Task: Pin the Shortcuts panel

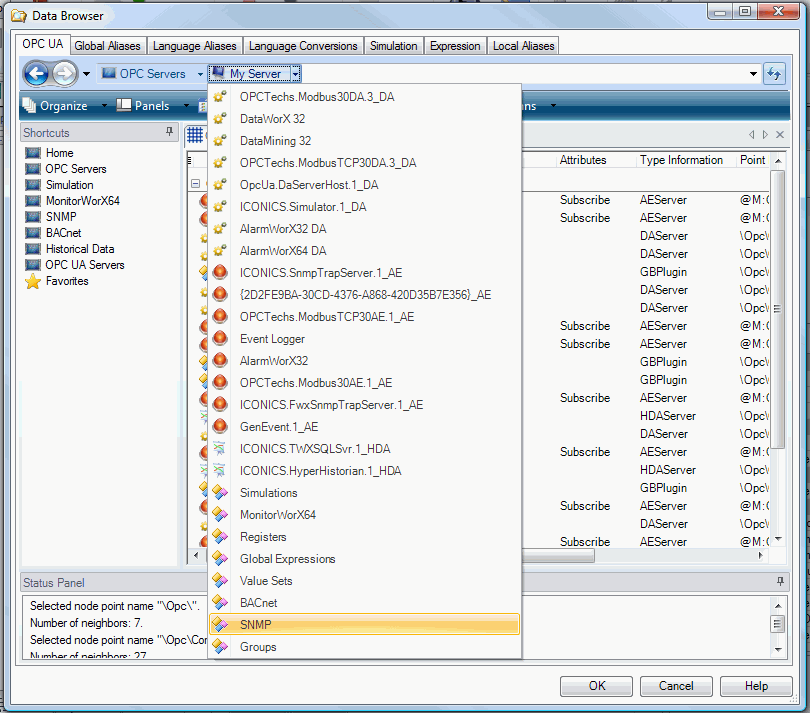Action: (170, 133)
